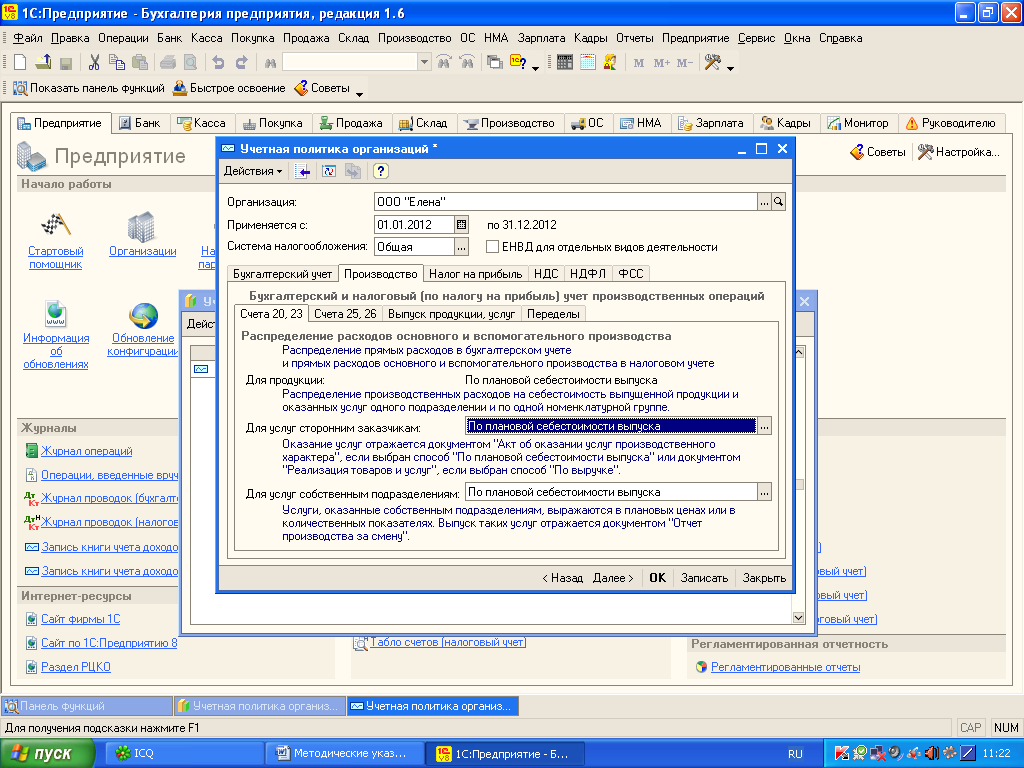Click the RU language indicator in taskbar
This screenshot has height=768, width=1024.
[795, 754]
